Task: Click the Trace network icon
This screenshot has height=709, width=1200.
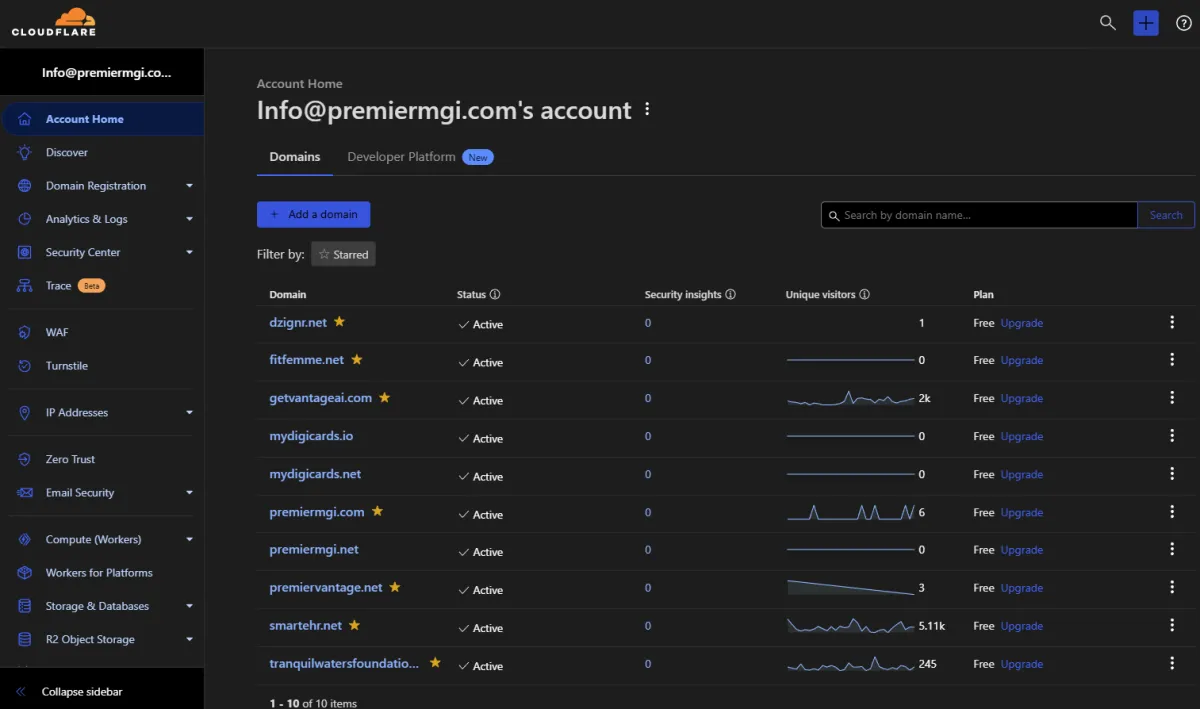Action: [25, 286]
